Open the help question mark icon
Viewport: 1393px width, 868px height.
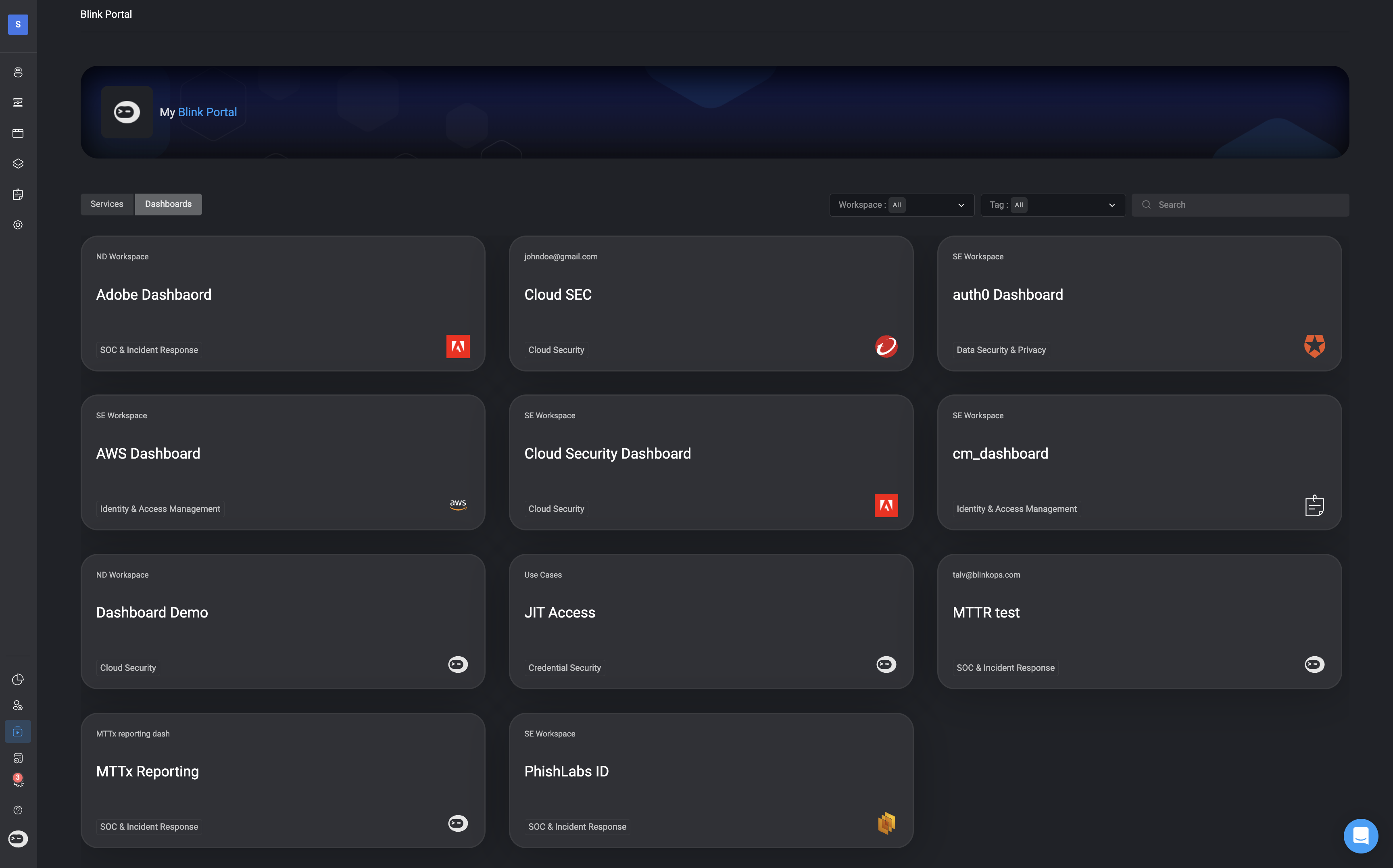(18, 810)
